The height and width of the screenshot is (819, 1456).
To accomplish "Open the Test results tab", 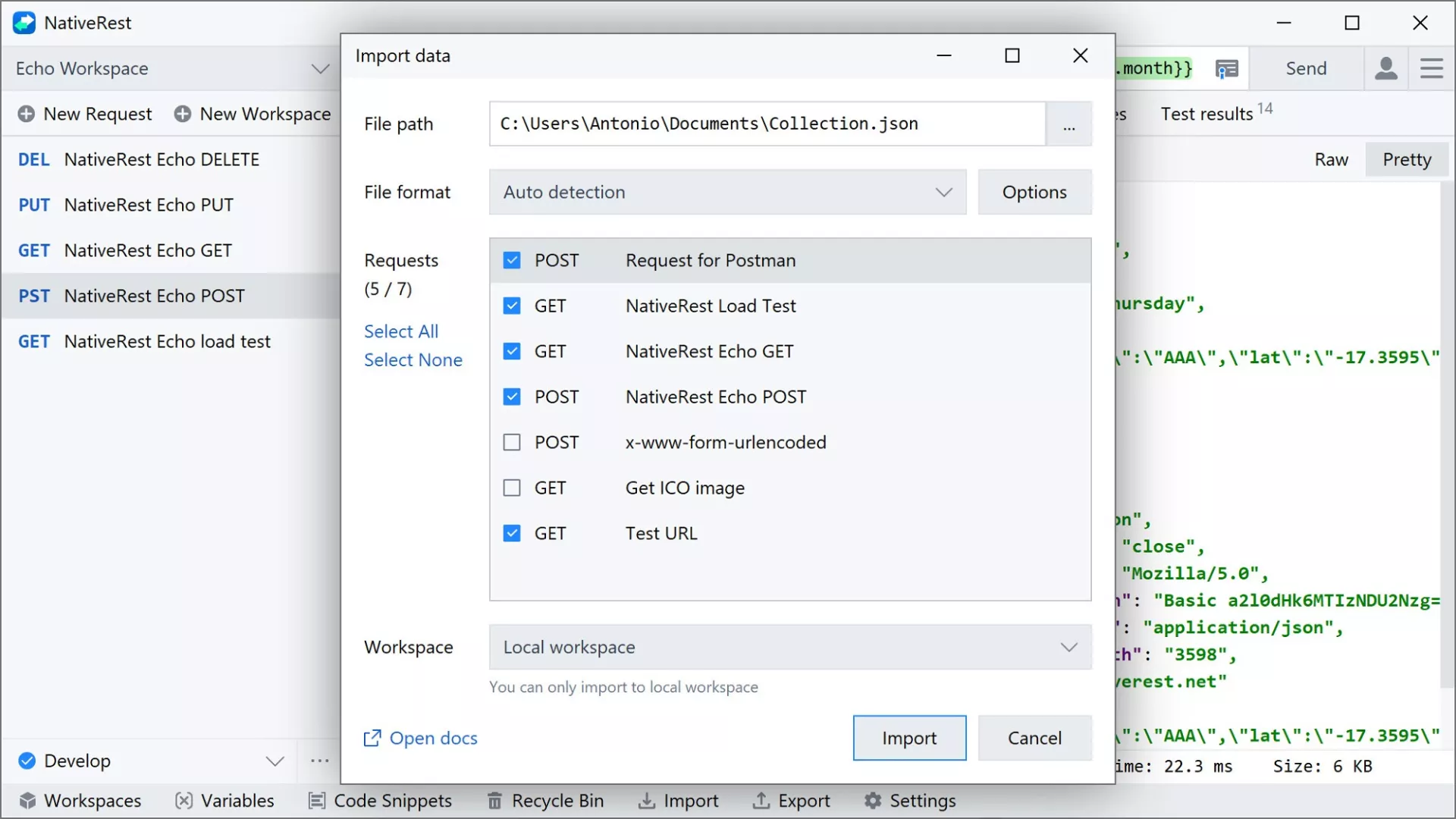I will coord(1207,115).
